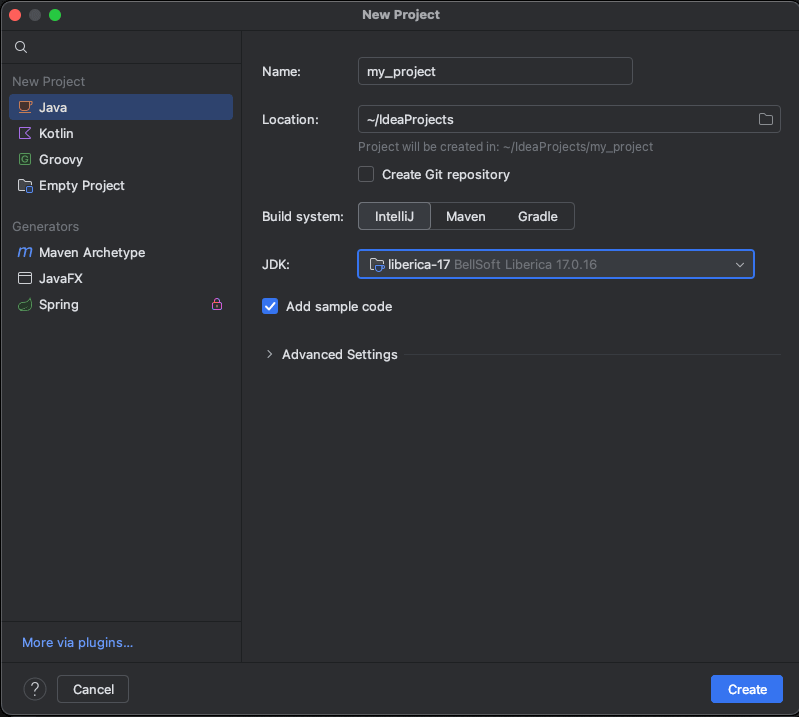Click the green zoom window button
The image size is (799, 717).
click(x=55, y=15)
